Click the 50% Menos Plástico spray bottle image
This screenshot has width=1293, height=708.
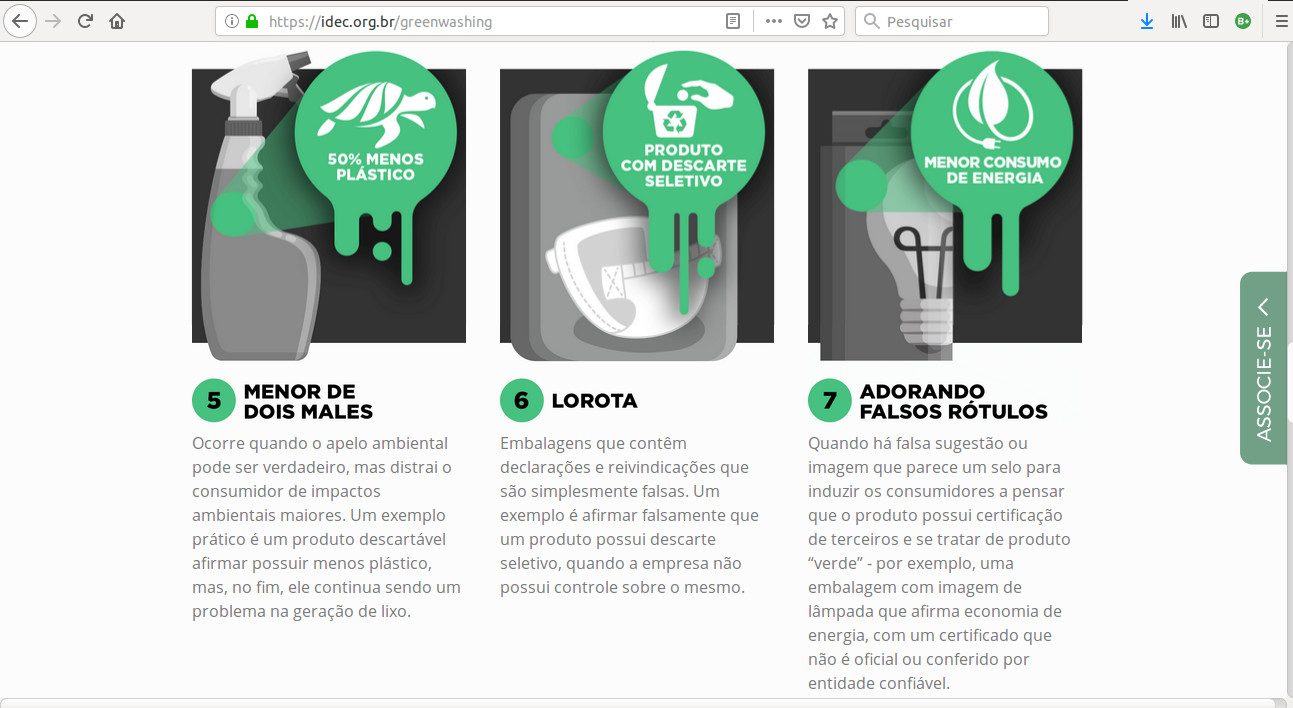(329, 205)
